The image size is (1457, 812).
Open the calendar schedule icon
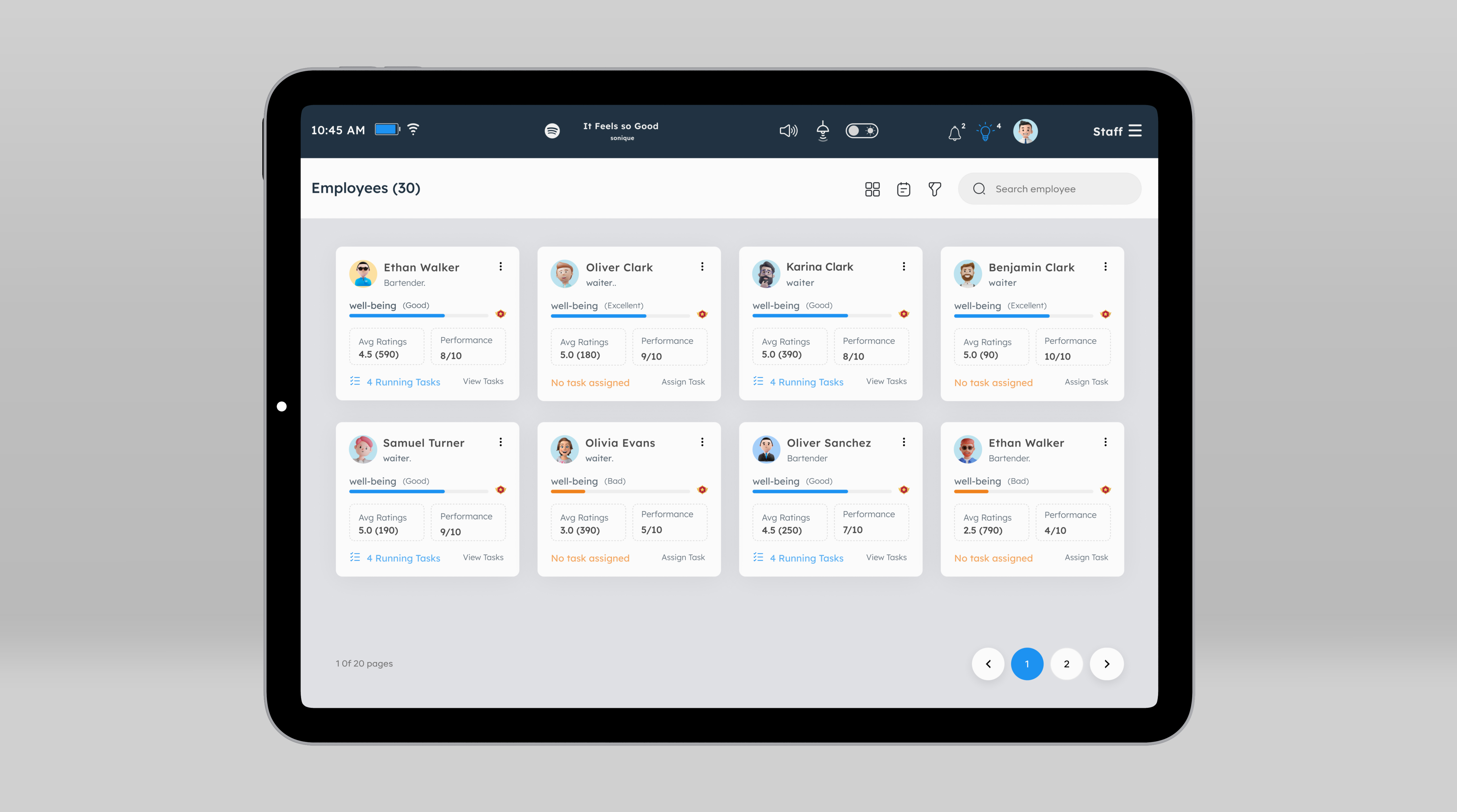pyautogui.click(x=903, y=189)
